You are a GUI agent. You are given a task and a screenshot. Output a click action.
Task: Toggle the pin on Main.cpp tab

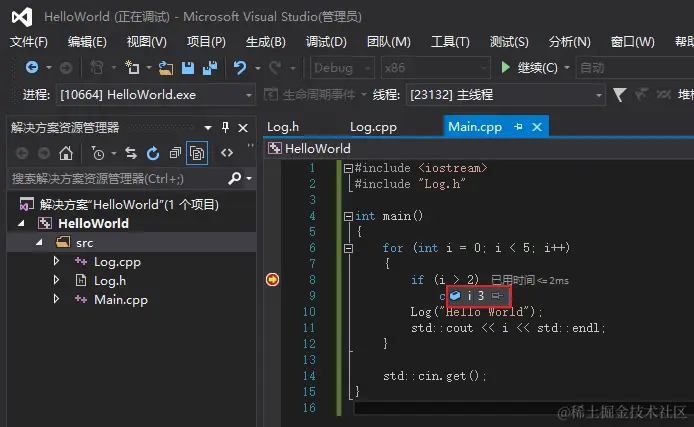coord(518,127)
